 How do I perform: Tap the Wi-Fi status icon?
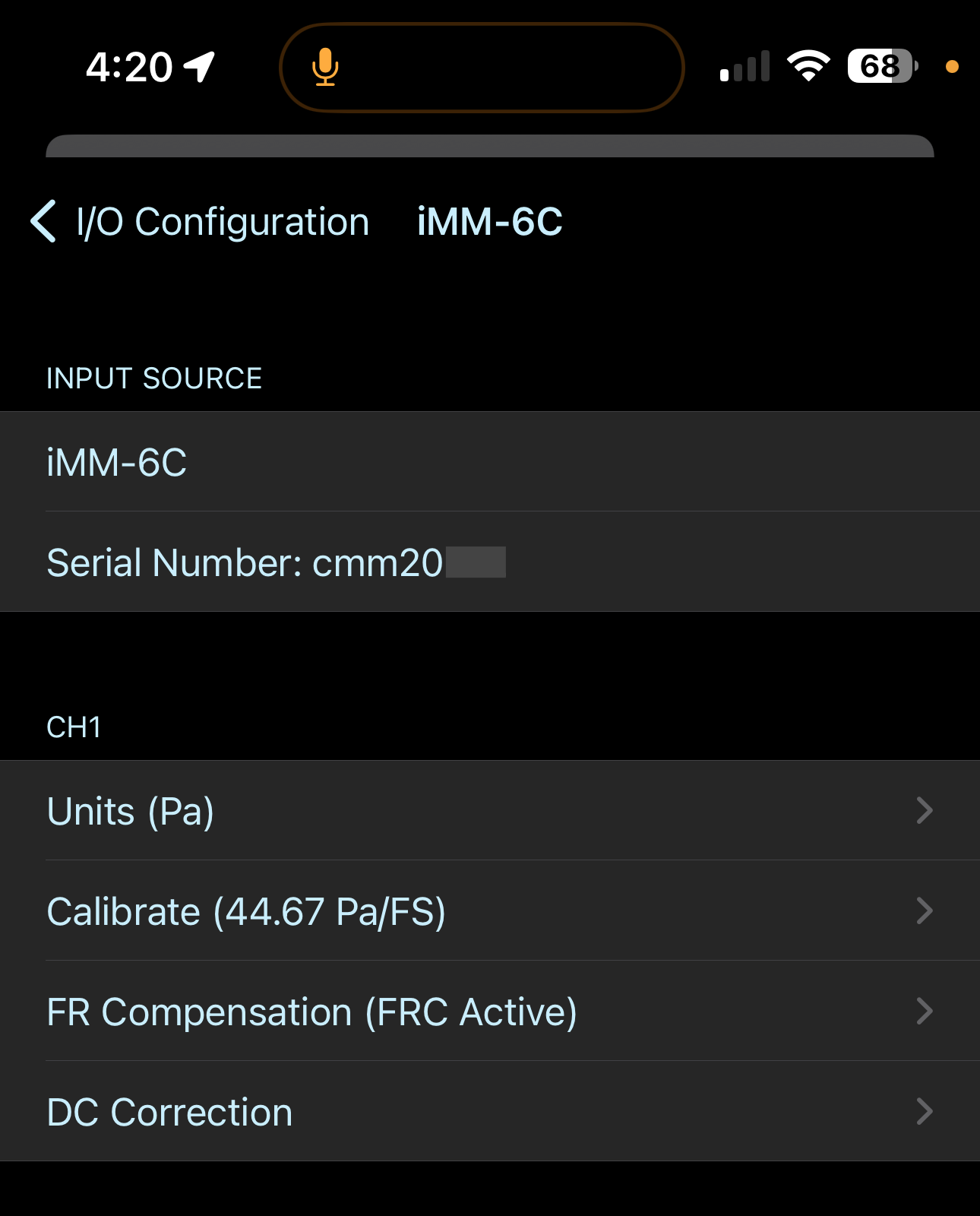808,67
